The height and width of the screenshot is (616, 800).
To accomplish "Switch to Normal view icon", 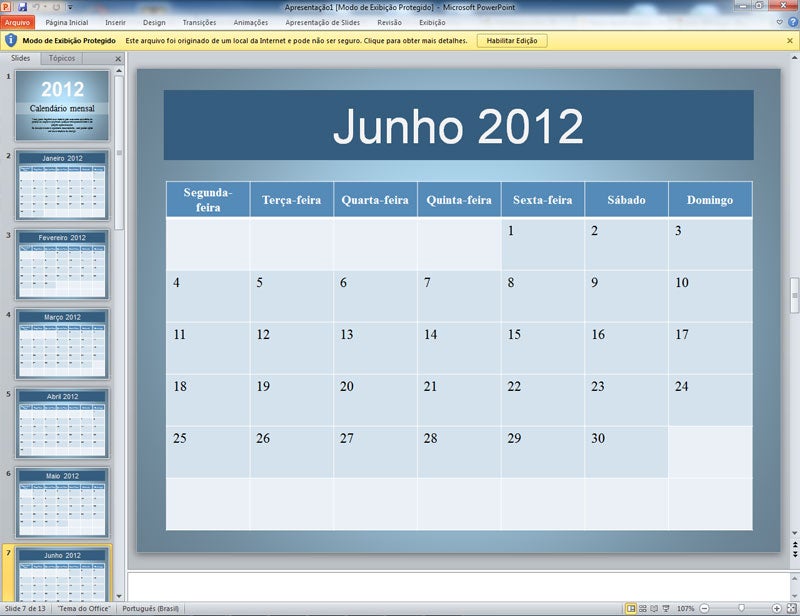I will pyautogui.click(x=631, y=608).
